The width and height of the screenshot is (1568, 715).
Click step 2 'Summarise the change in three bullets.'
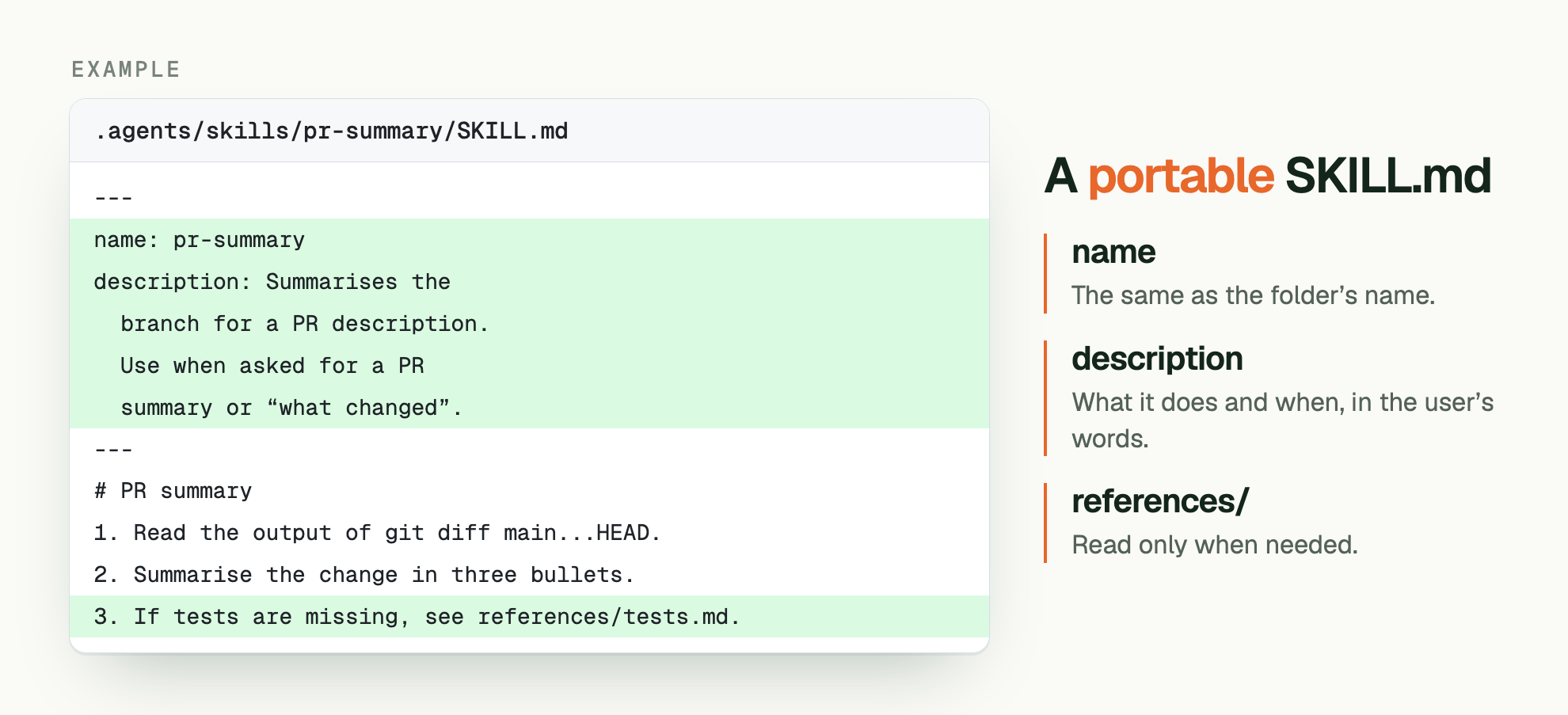click(364, 575)
